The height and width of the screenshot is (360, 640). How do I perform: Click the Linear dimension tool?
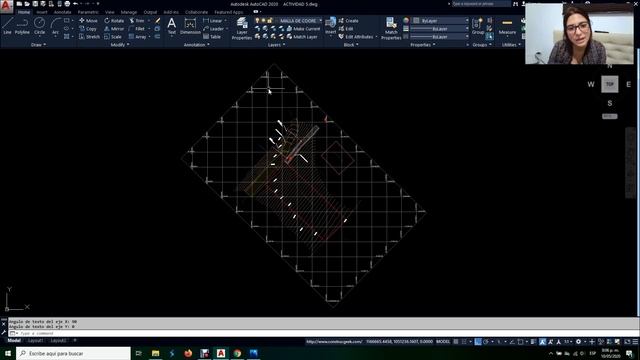tap(213, 20)
